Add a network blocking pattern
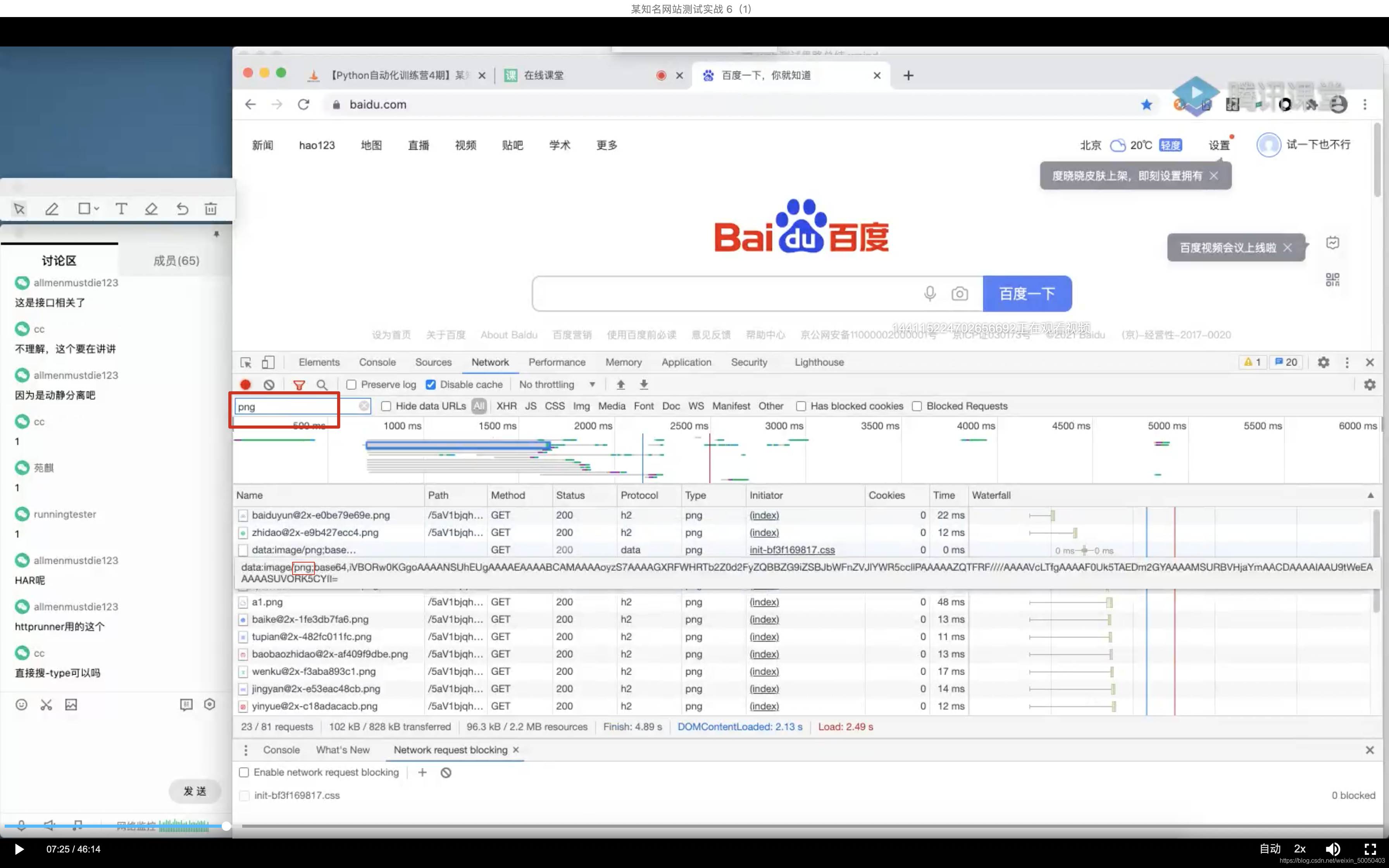 422,773
